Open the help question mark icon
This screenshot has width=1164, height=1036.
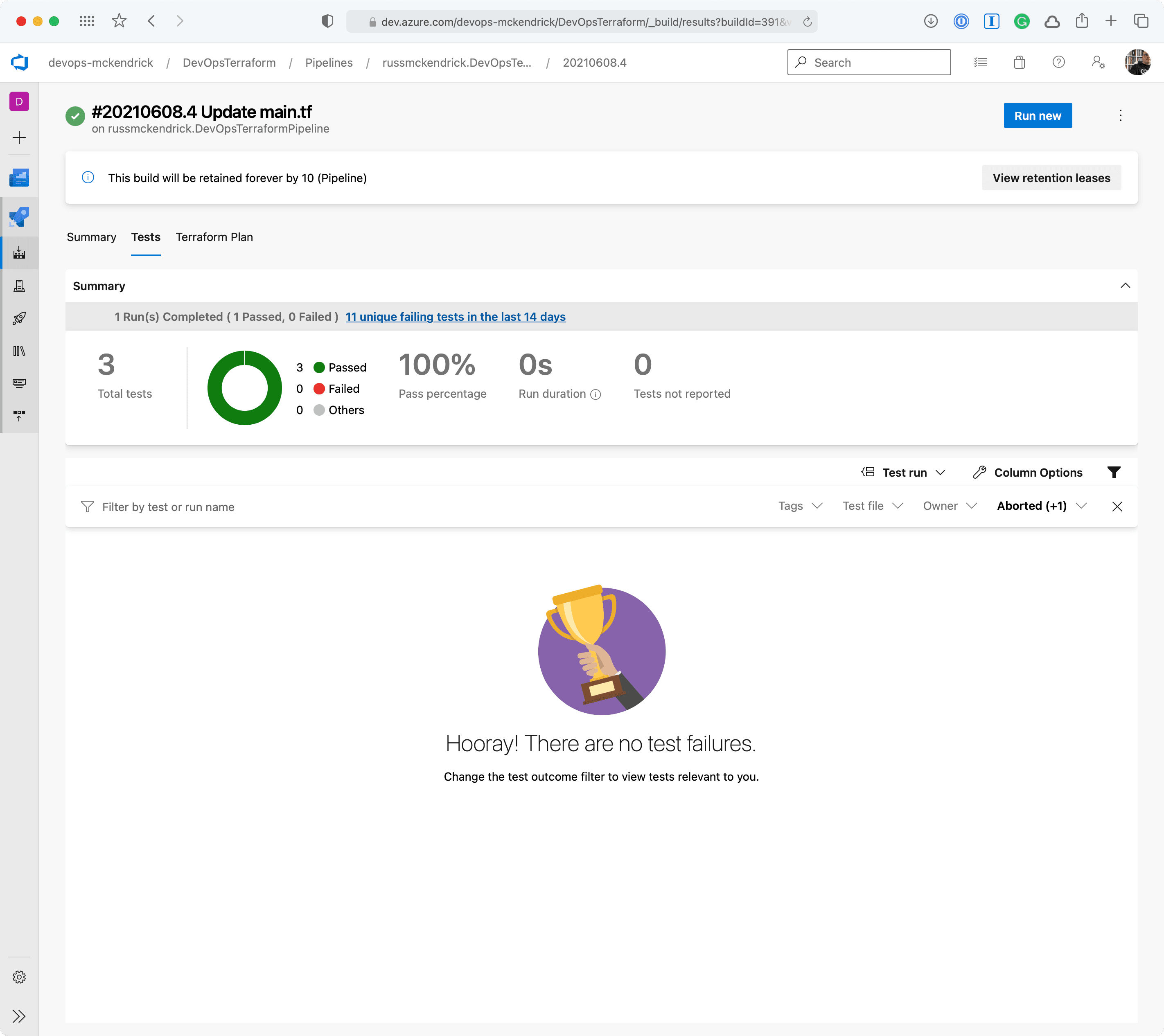1058,63
